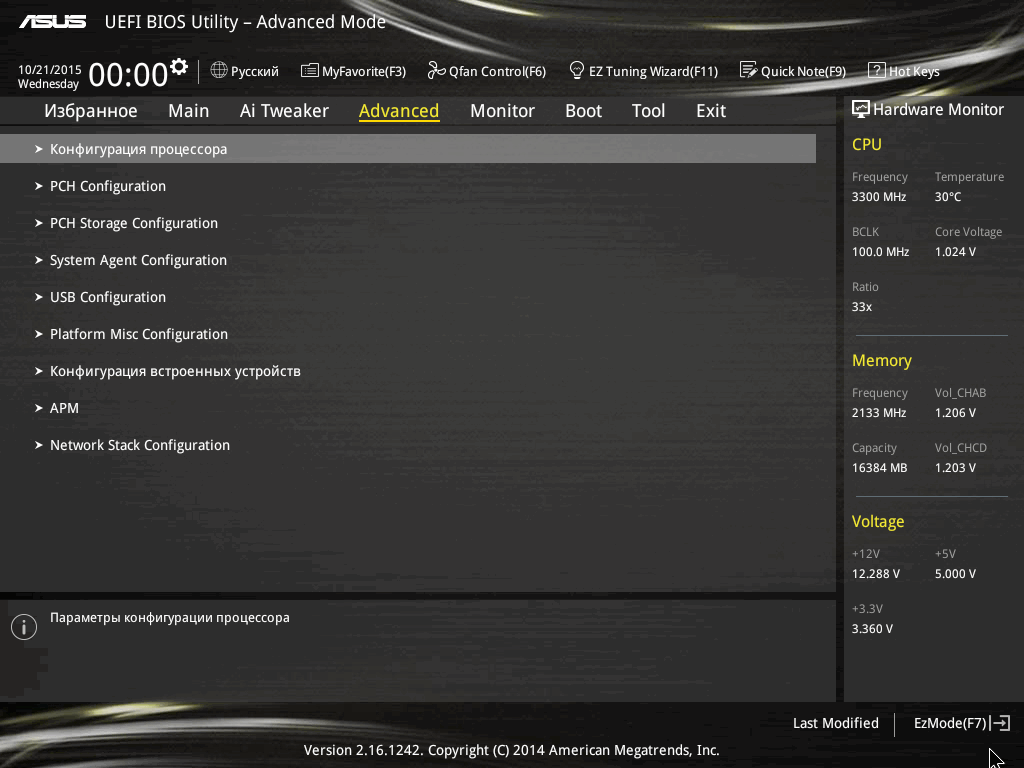The image size is (1024, 768).
Task: Click the Hardware Monitor display icon
Action: tap(861, 109)
